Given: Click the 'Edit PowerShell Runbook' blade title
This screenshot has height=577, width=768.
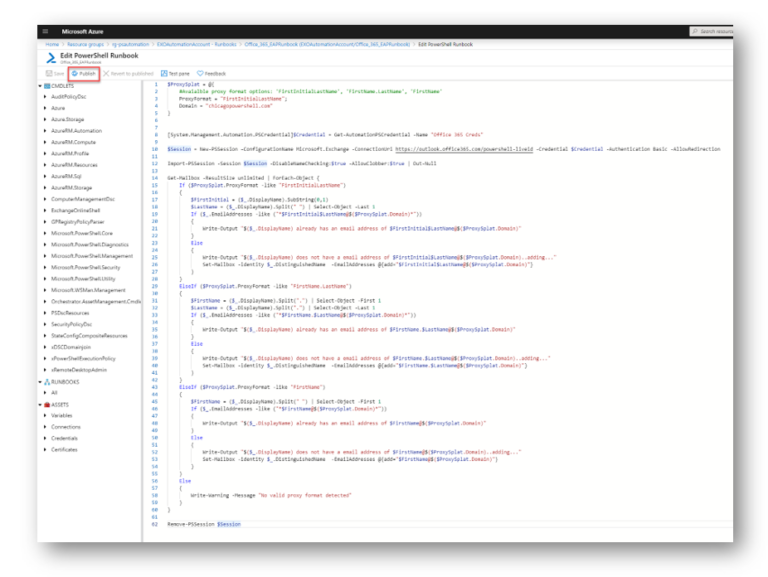Looking at the screenshot, I should [99, 55].
